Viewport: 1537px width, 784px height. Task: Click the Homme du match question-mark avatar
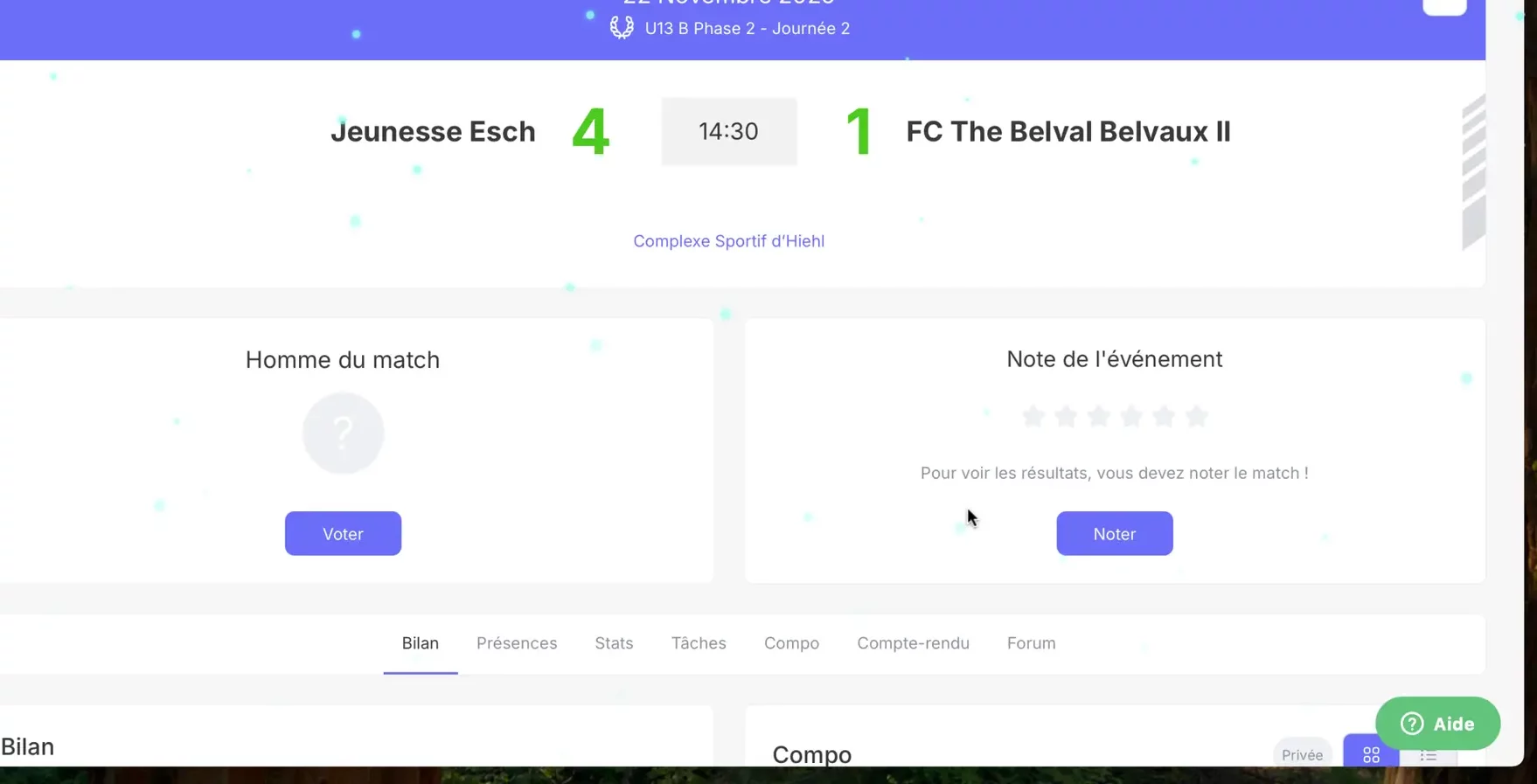[x=343, y=434]
